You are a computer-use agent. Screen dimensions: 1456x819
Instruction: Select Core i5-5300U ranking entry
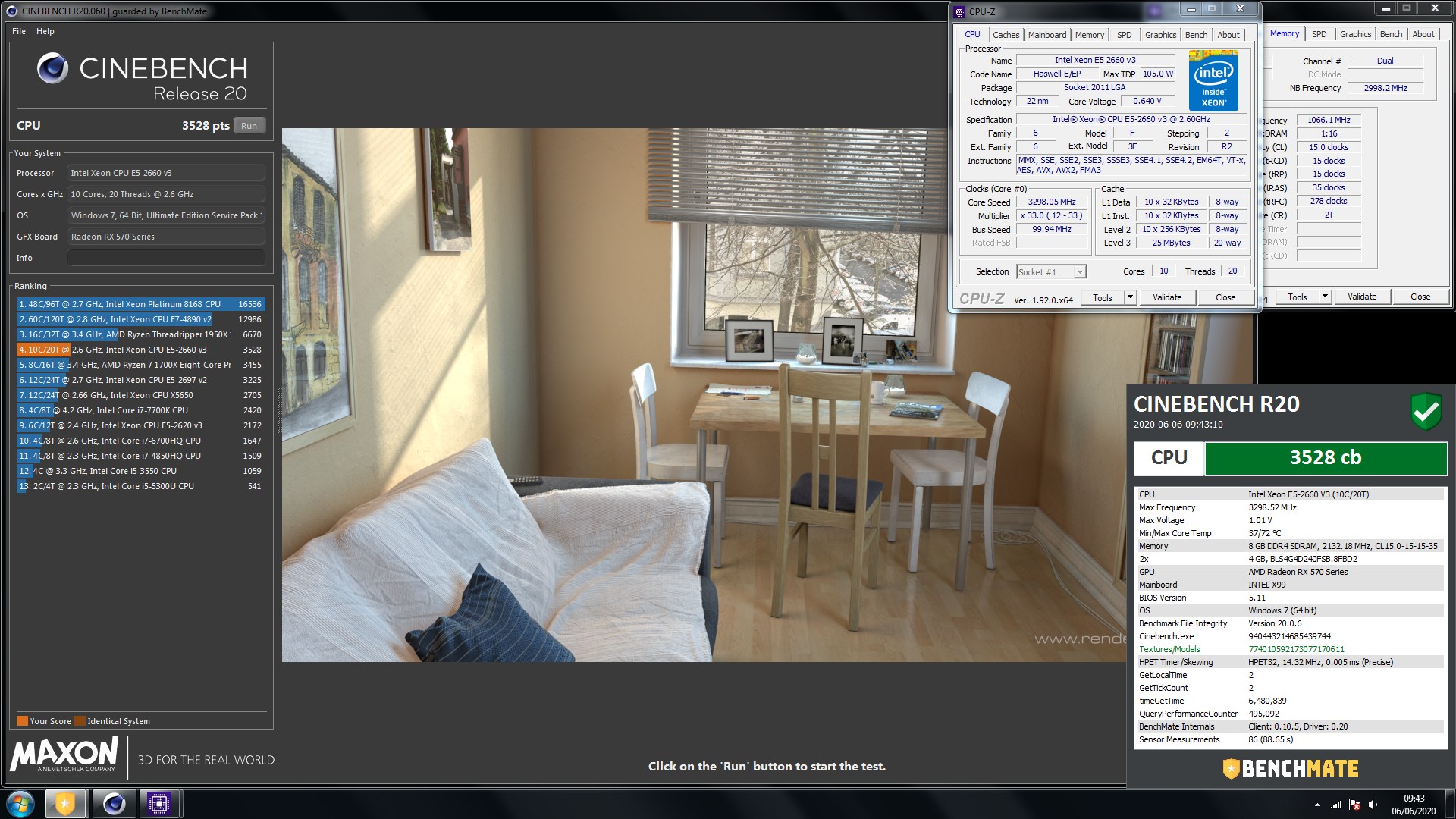(x=140, y=486)
